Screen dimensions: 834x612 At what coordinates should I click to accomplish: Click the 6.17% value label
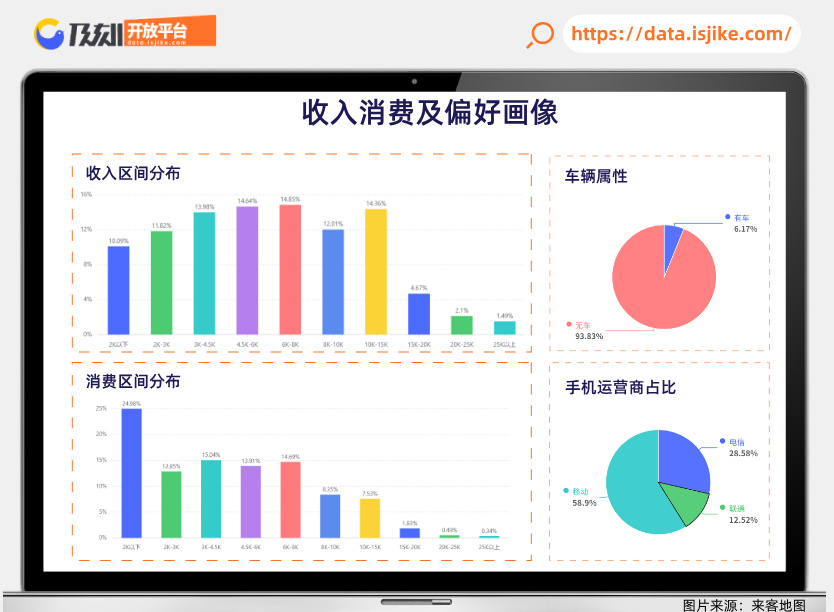[x=746, y=229]
